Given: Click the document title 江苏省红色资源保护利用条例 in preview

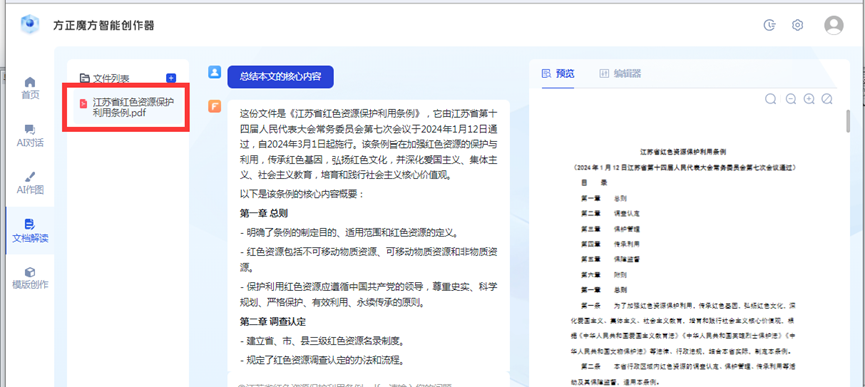Looking at the screenshot, I should point(682,152).
